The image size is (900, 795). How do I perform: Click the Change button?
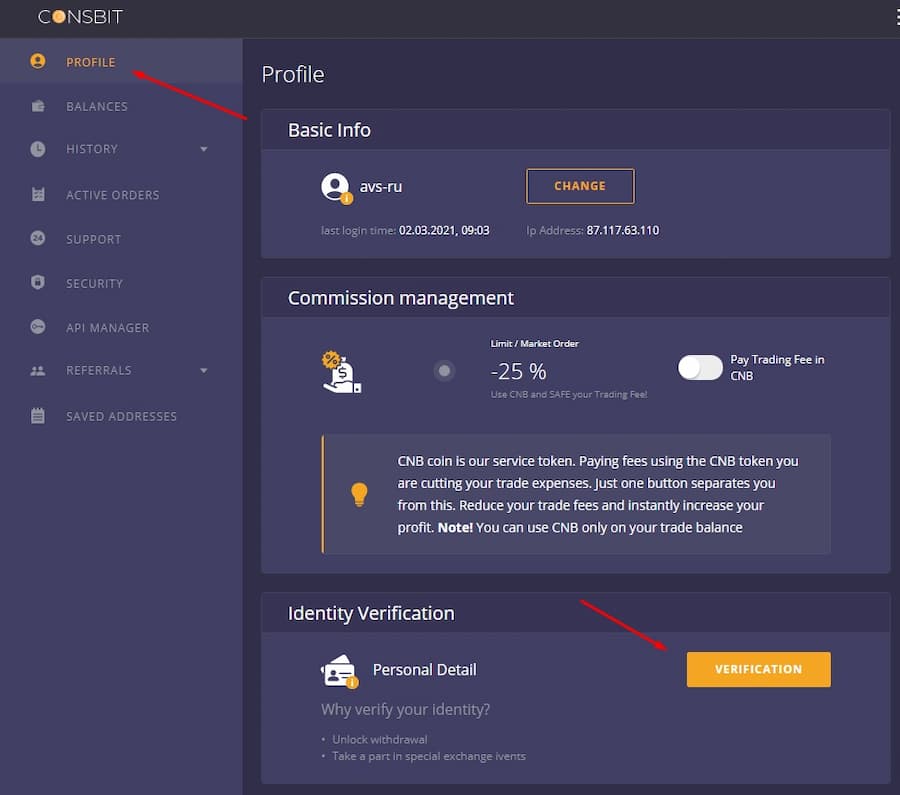coord(580,186)
